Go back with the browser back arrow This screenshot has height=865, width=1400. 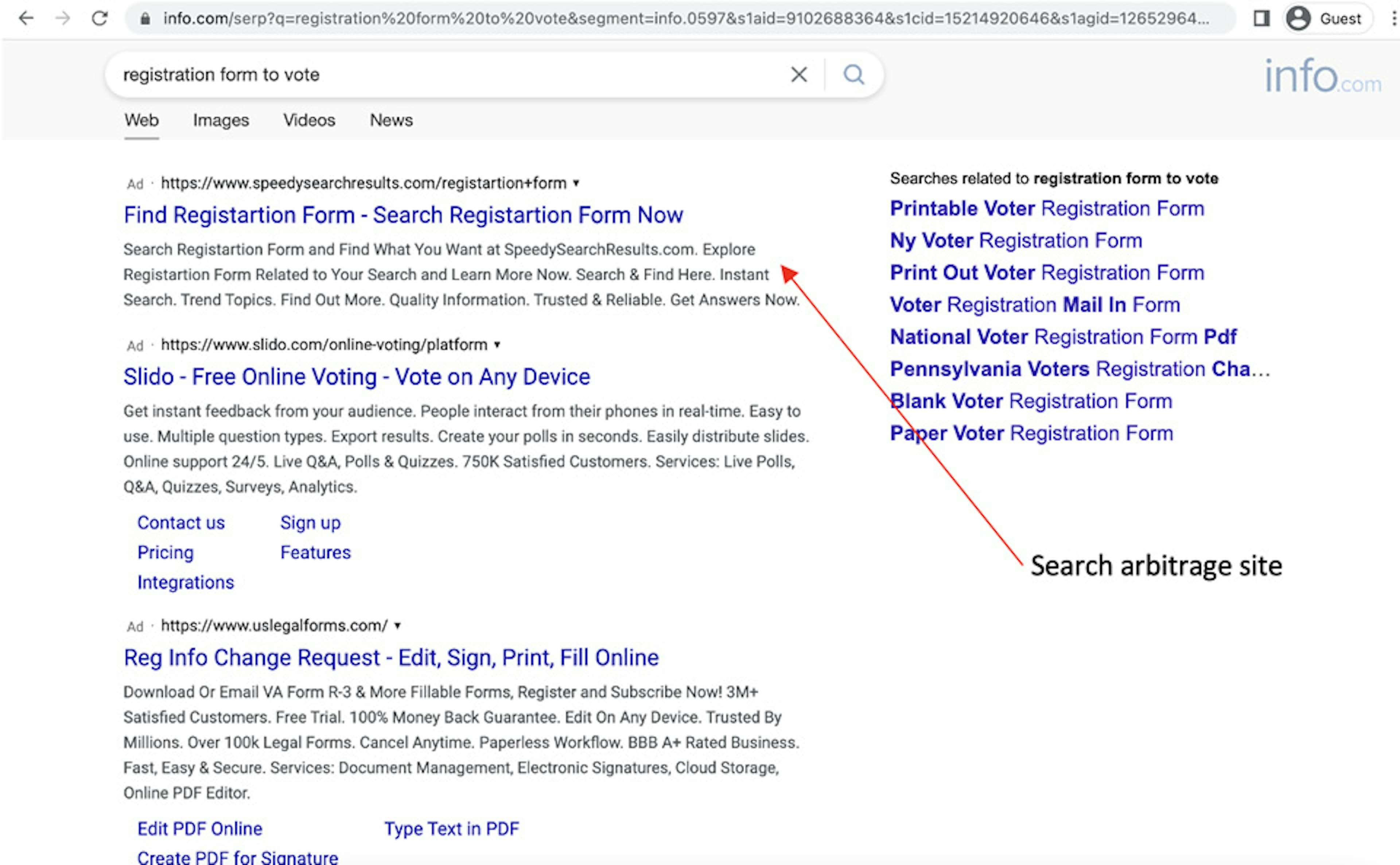pos(26,18)
